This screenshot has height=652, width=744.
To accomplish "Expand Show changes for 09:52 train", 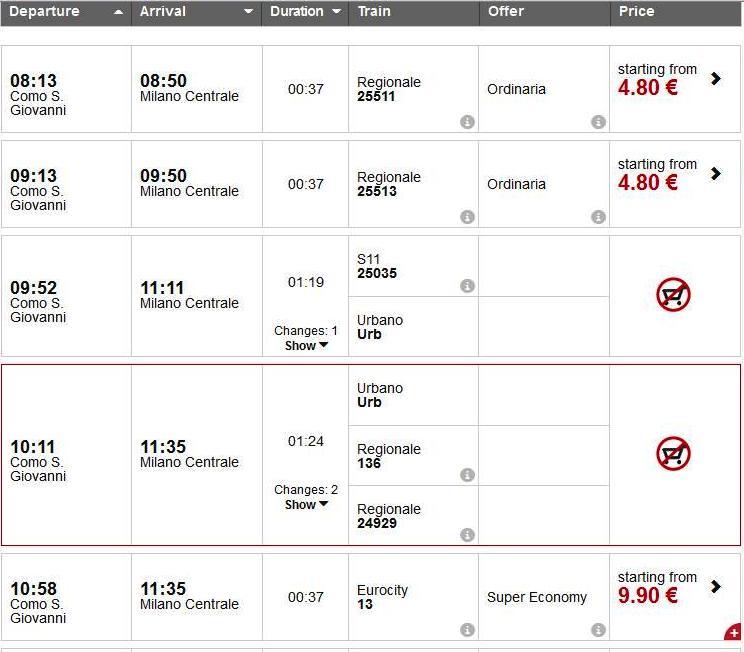I will [x=306, y=345].
